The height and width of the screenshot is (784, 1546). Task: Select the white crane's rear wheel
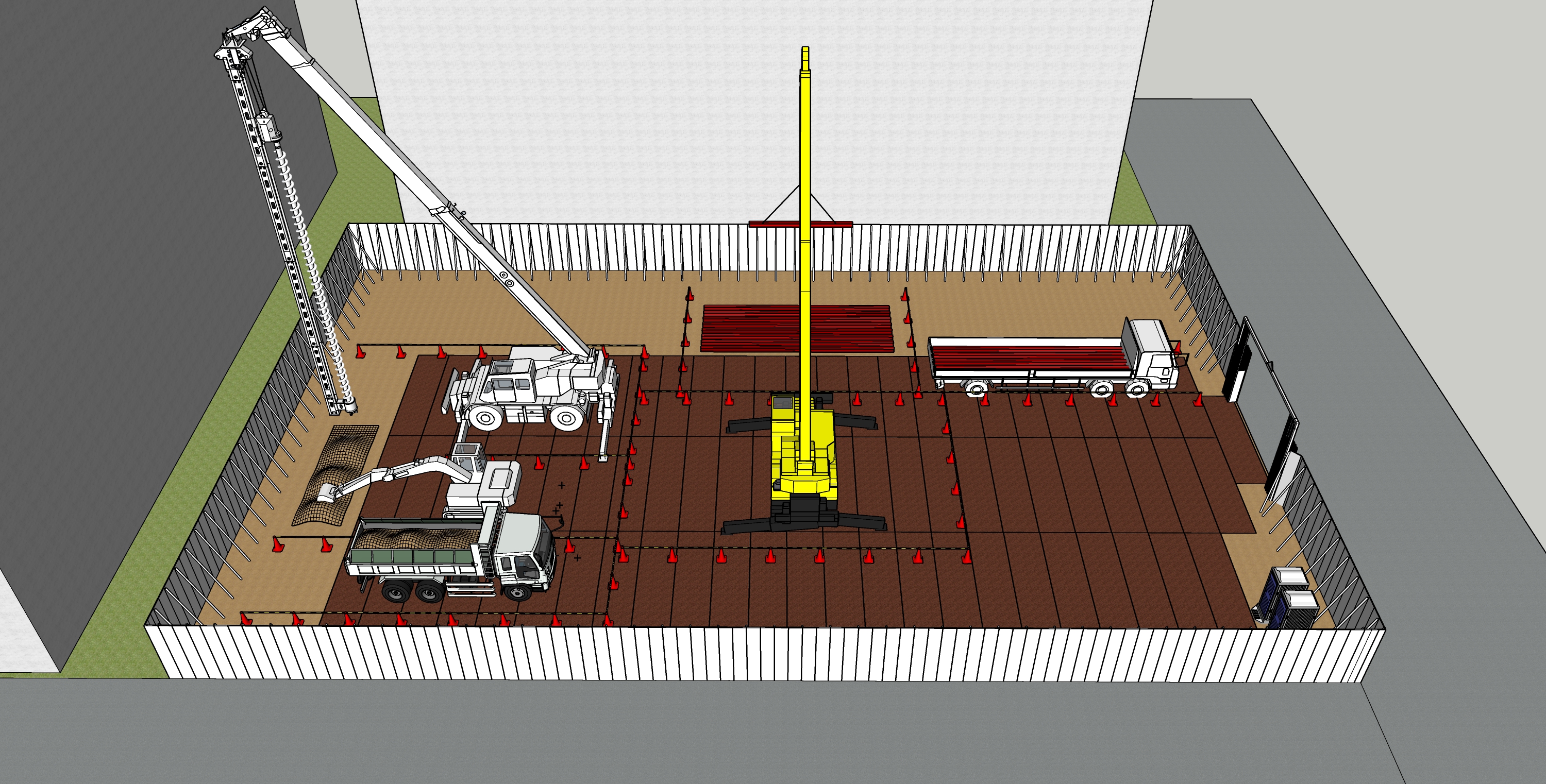565,418
